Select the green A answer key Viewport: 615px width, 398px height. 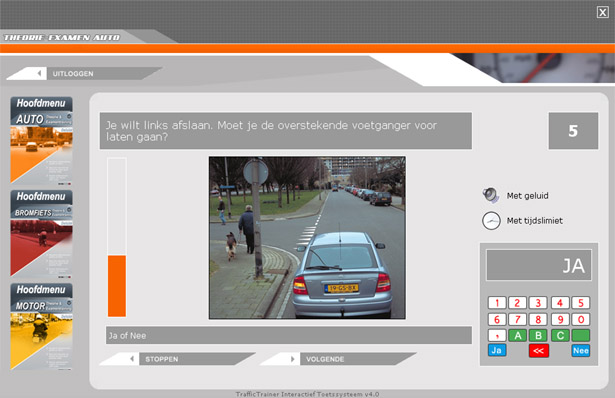coord(518,335)
